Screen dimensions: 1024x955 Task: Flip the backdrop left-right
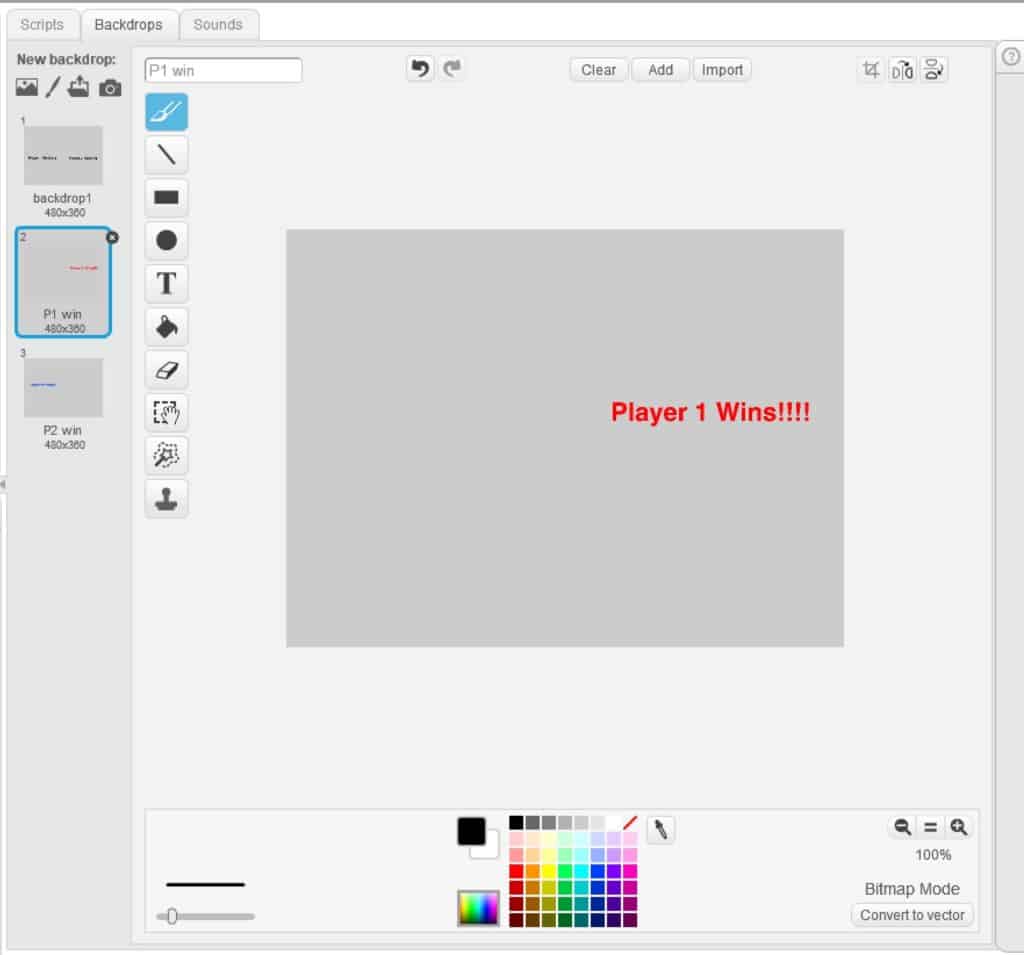[902, 70]
